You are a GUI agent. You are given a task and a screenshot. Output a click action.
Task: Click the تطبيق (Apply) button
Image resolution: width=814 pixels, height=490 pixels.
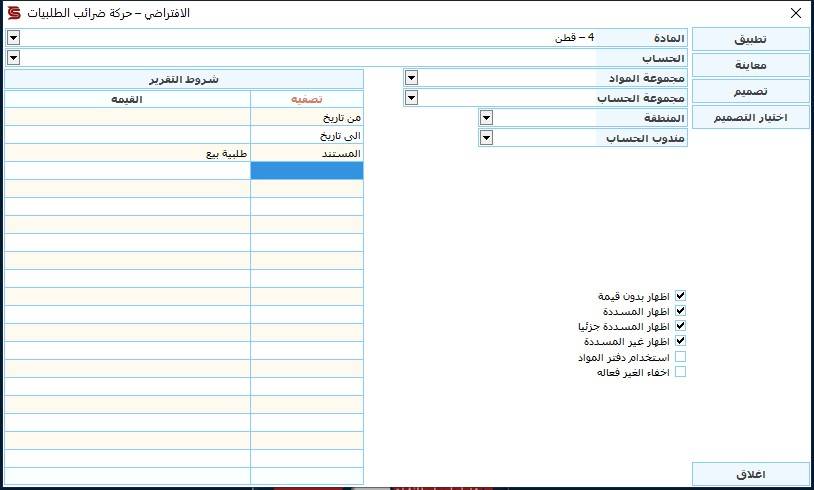(751, 39)
